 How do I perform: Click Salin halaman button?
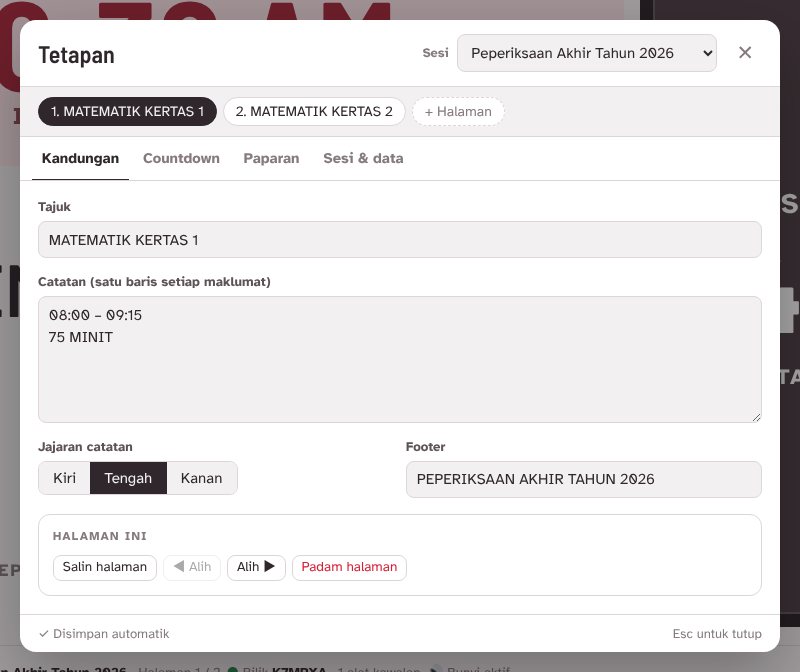(x=105, y=567)
